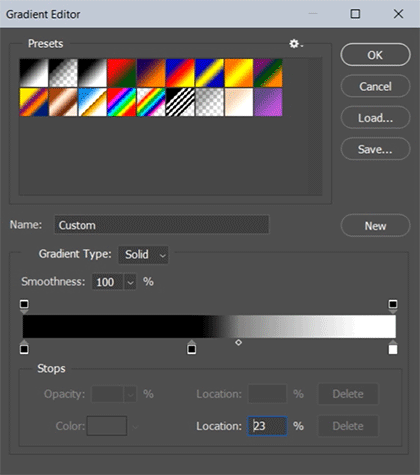Maximize the Gradient Editor window

click(x=355, y=14)
